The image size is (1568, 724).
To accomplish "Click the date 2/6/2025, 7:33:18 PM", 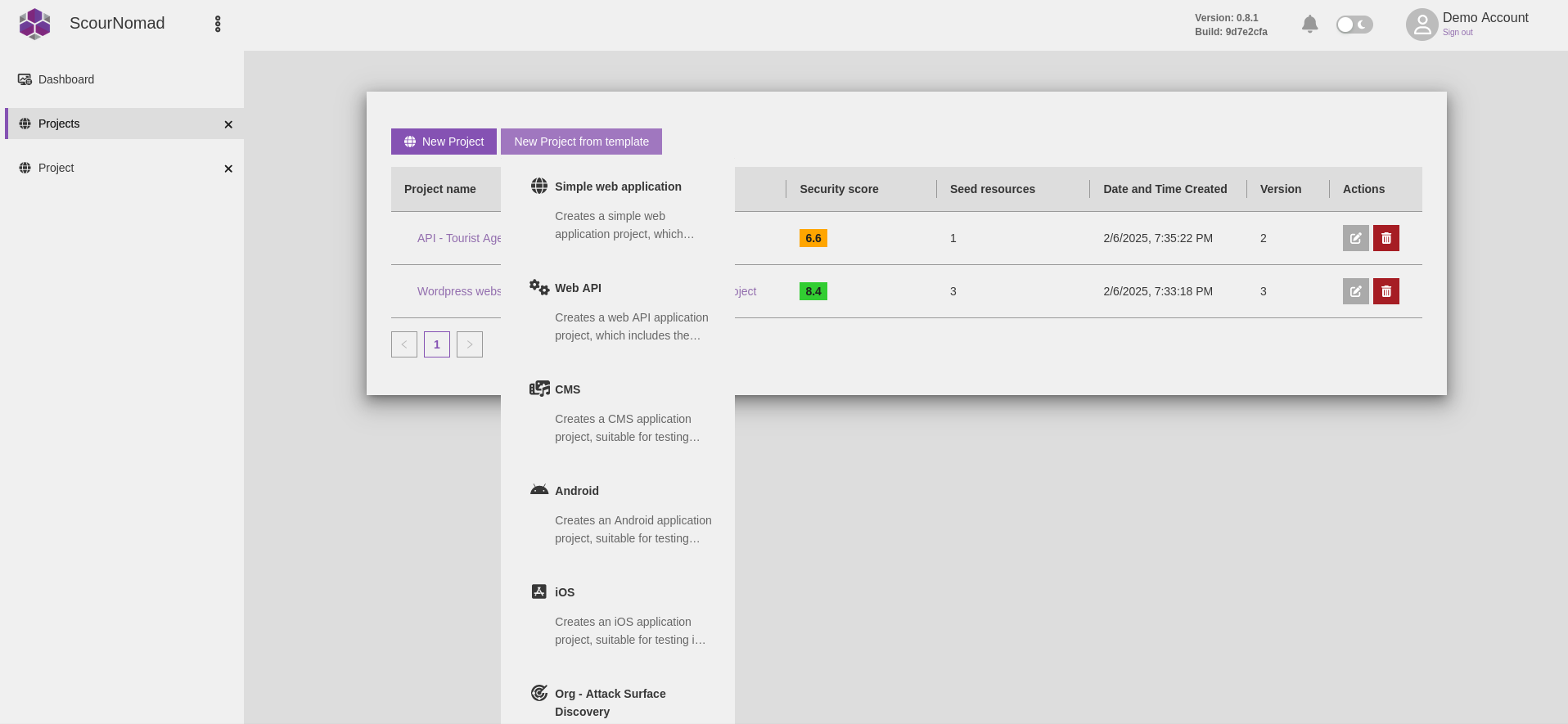I will click(x=1158, y=291).
